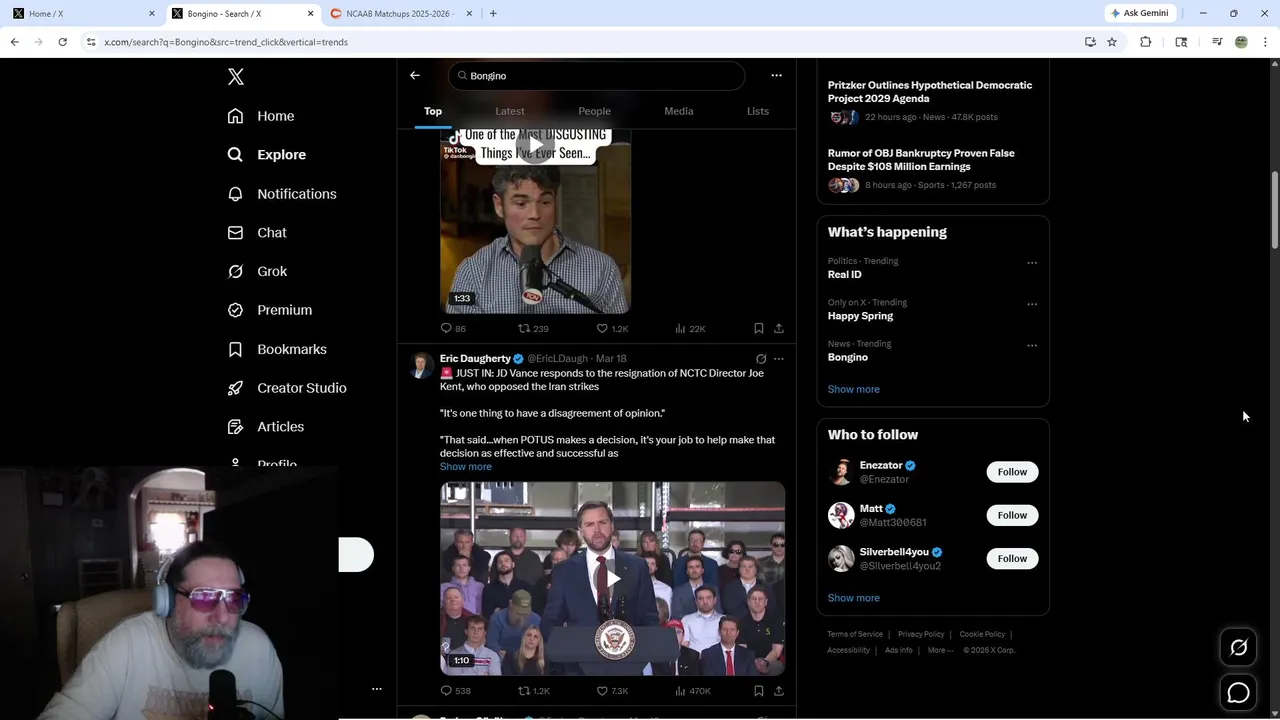The image size is (1280, 720).
Task: Switch to the People tab
Action: click(594, 111)
